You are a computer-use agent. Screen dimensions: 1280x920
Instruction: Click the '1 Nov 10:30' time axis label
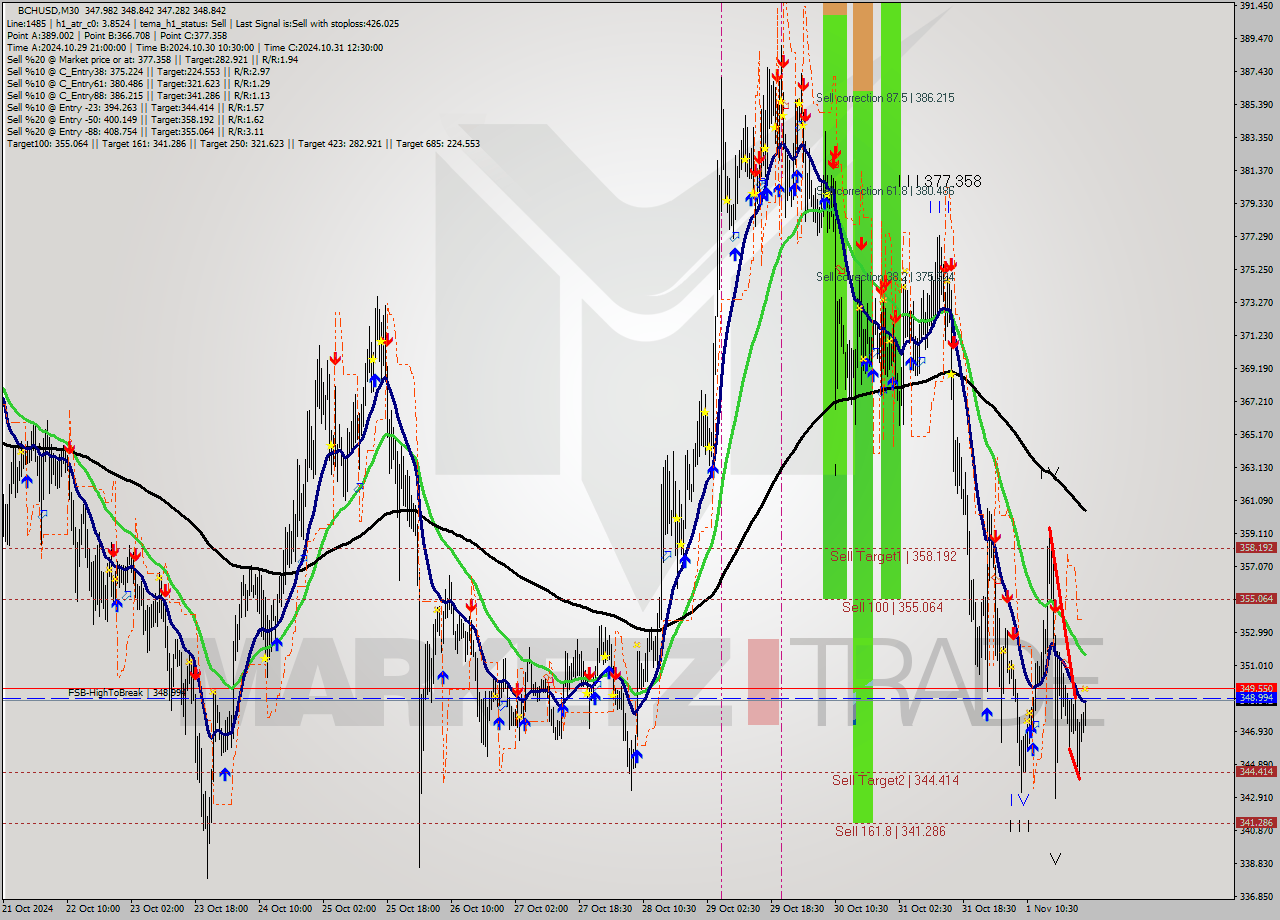(1051, 909)
